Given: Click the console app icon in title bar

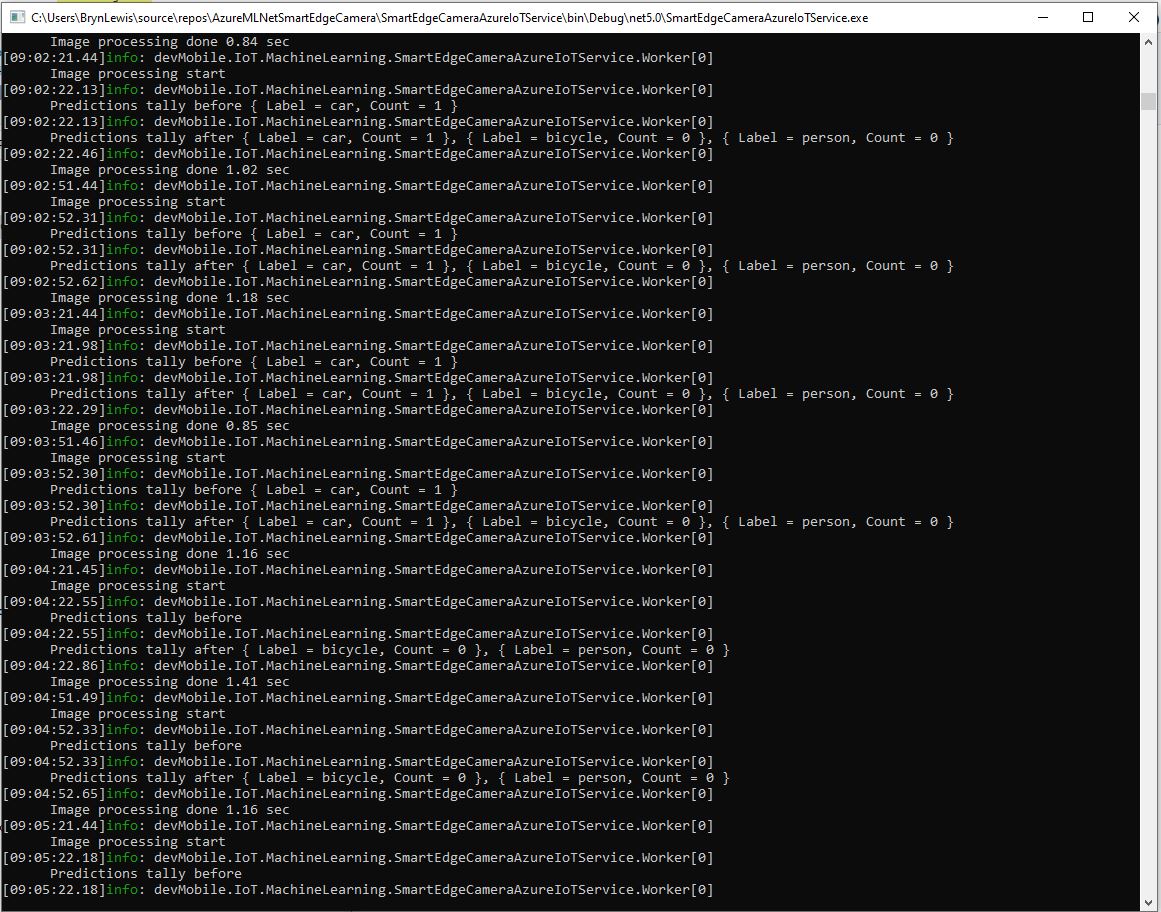Looking at the screenshot, I should pyautogui.click(x=15, y=17).
